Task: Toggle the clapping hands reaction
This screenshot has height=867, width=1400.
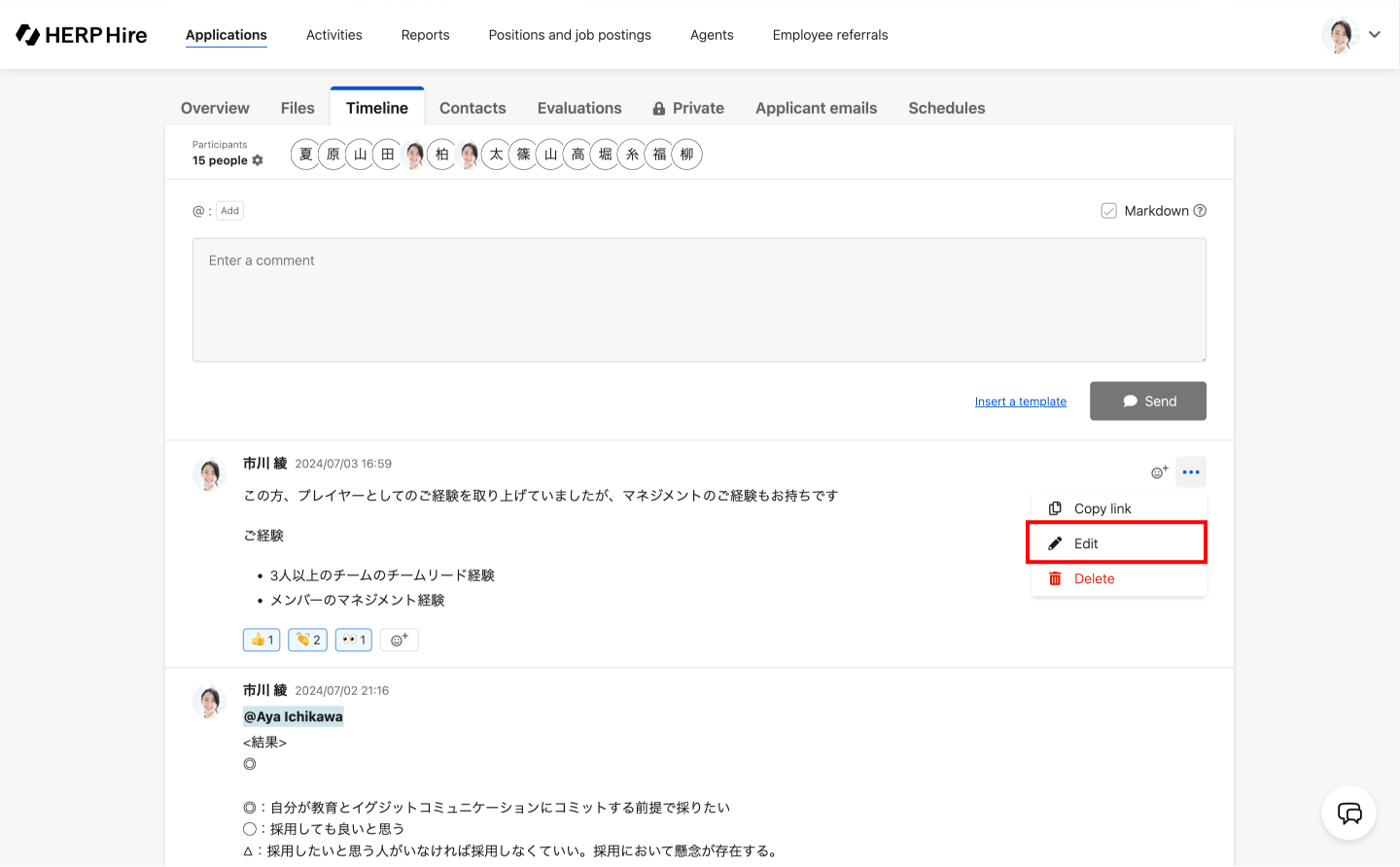Action: (307, 640)
